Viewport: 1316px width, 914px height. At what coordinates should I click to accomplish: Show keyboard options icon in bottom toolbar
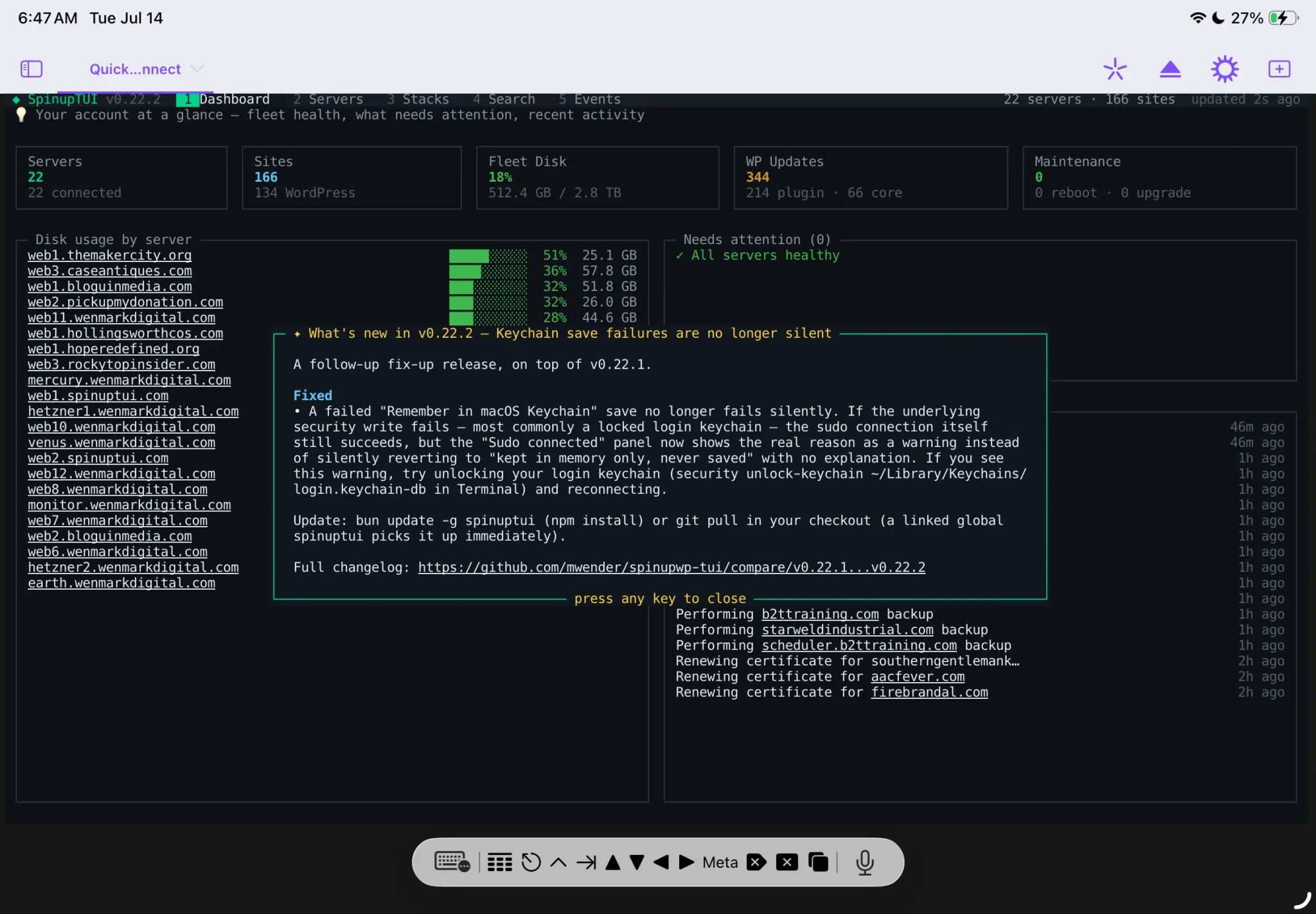452,862
